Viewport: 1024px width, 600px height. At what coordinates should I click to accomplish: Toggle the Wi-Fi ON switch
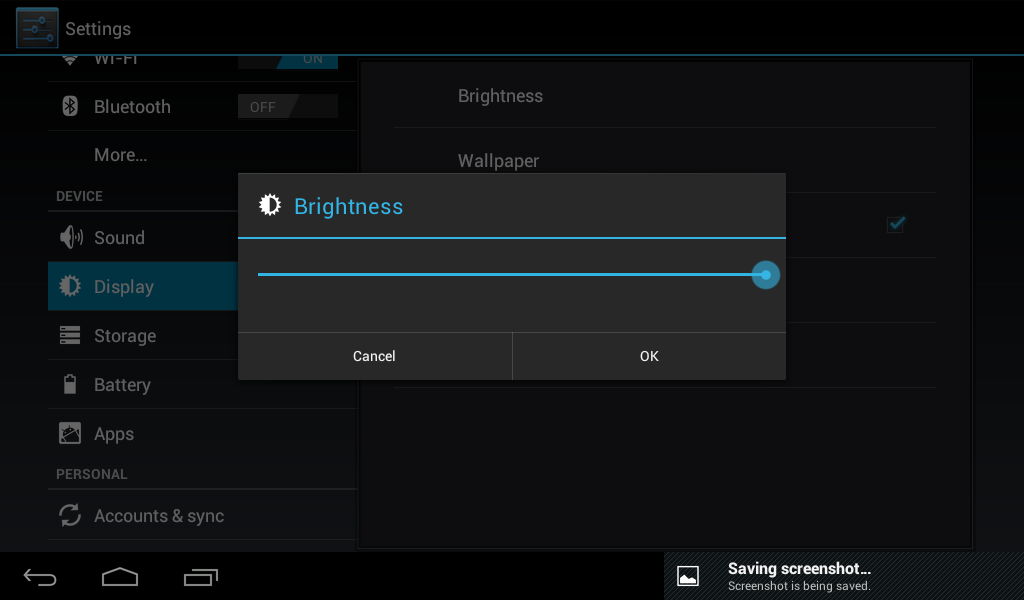[287, 61]
